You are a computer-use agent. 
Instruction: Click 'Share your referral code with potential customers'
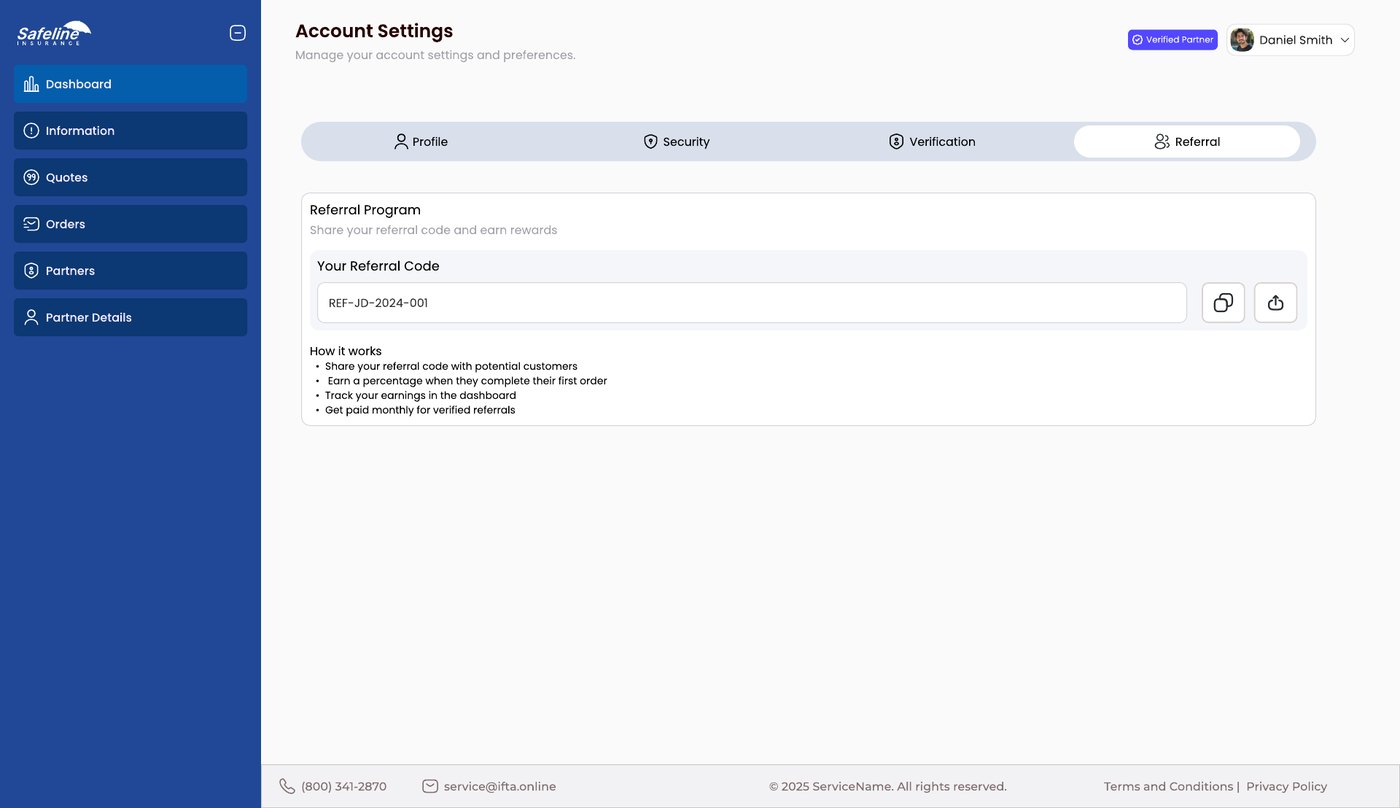[x=451, y=366]
